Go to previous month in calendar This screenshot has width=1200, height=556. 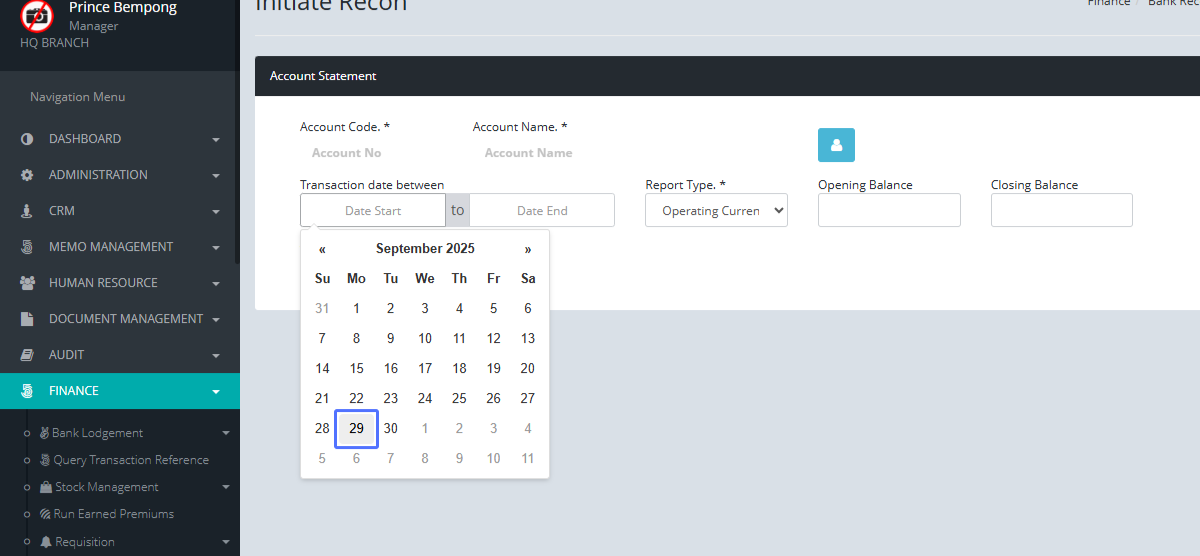point(322,249)
